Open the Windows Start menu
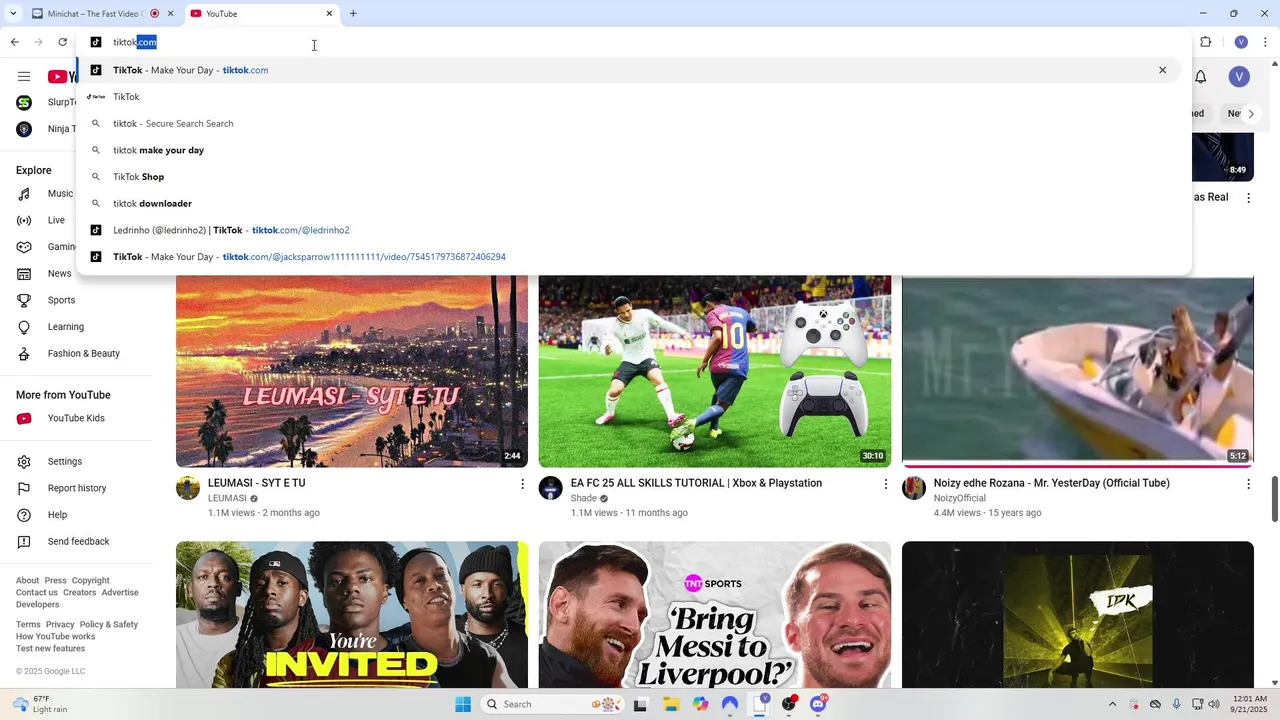Image resolution: width=1280 pixels, height=720 pixels. (x=462, y=704)
